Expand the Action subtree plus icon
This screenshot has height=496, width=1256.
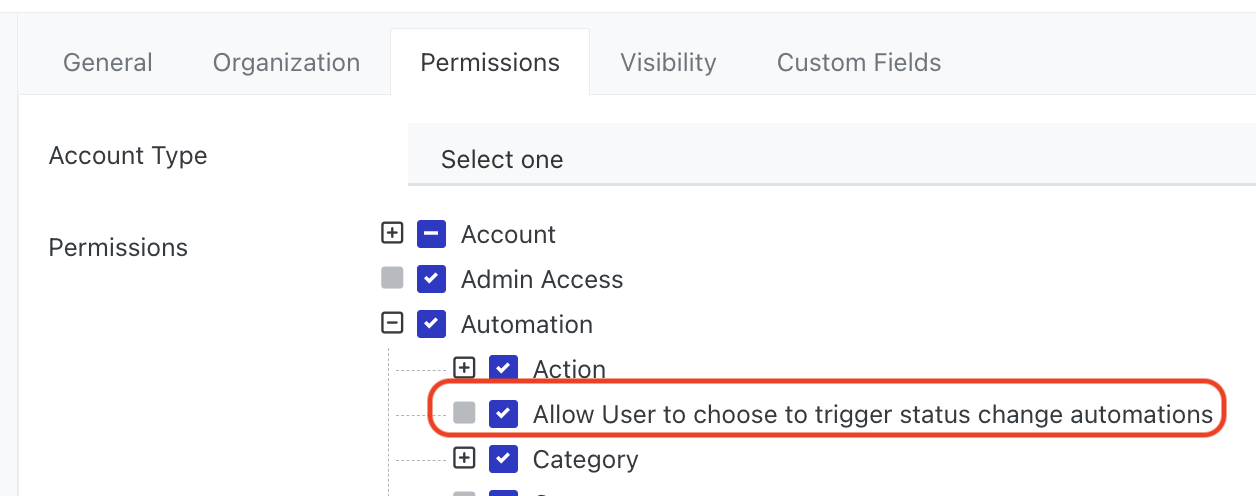(x=464, y=368)
